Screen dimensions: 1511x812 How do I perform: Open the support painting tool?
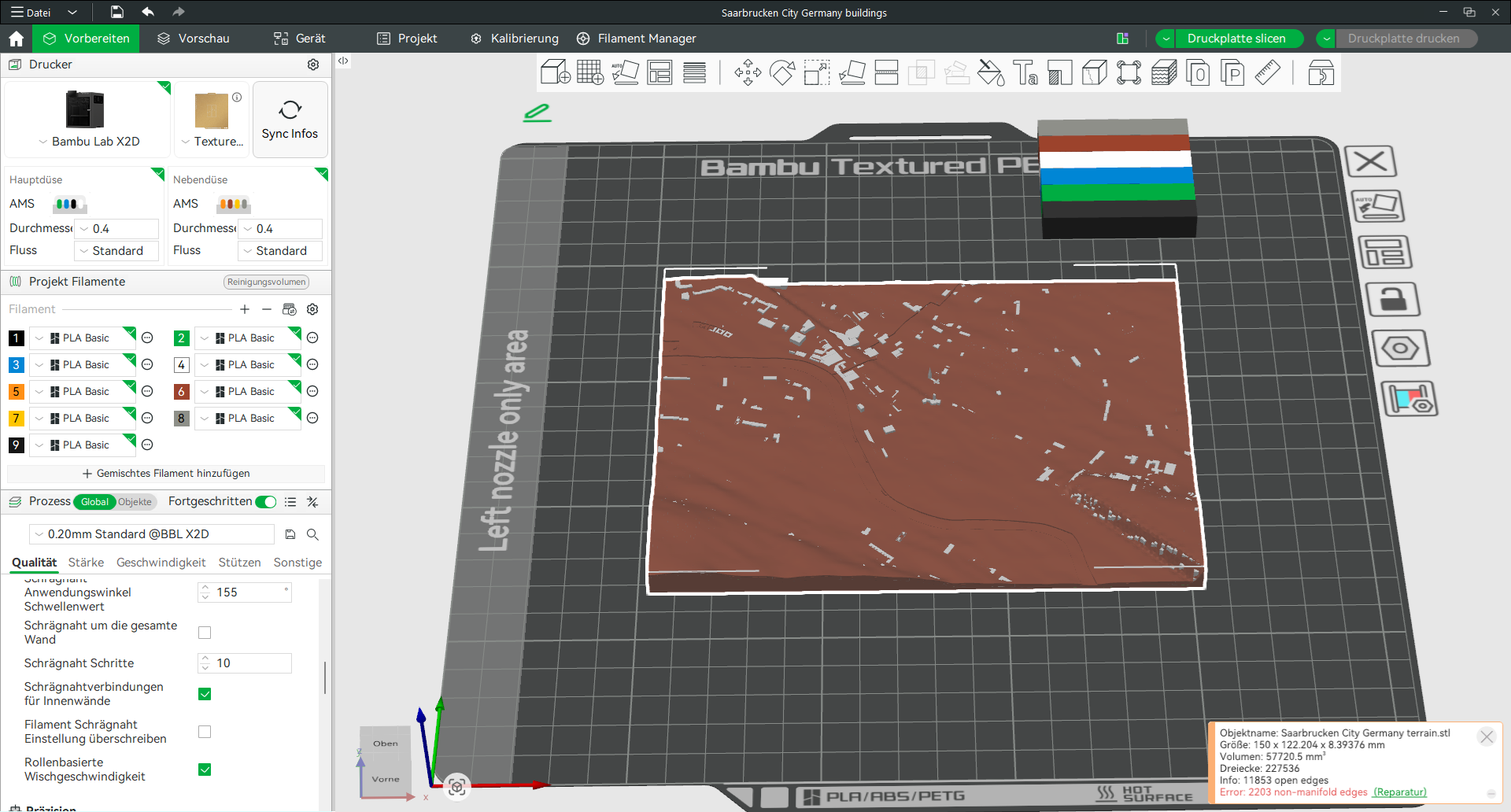(1060, 72)
